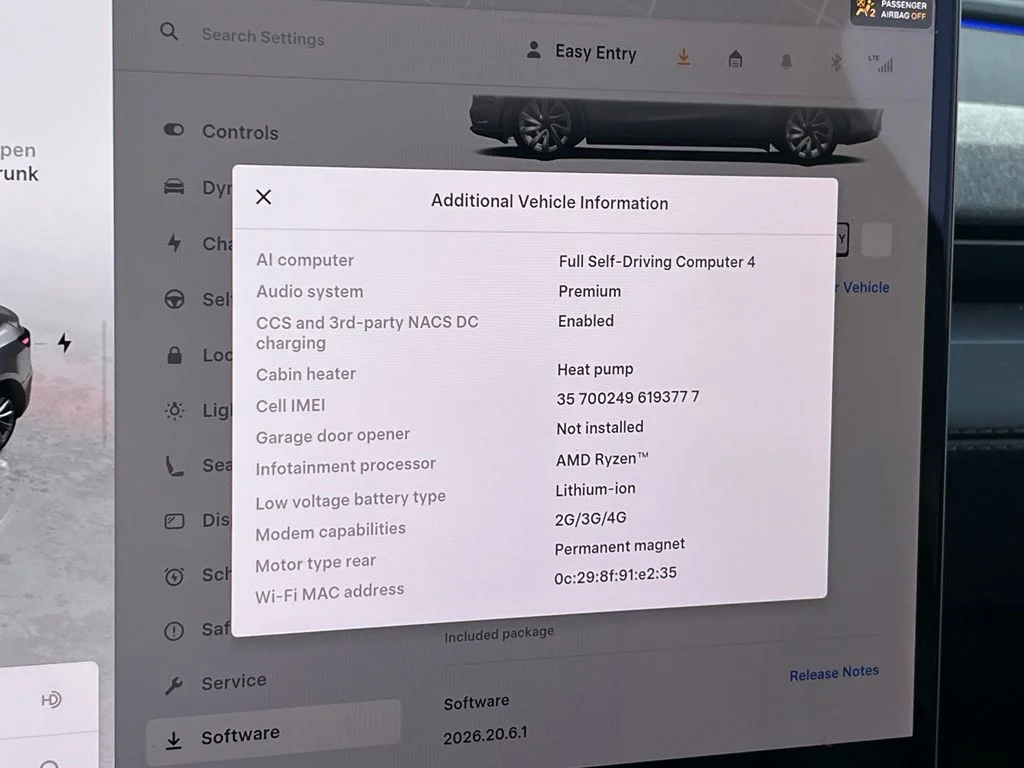This screenshot has width=1024, height=768.
Task: Select the Full Self-Driving Computer 4 value
Action: [x=657, y=261]
